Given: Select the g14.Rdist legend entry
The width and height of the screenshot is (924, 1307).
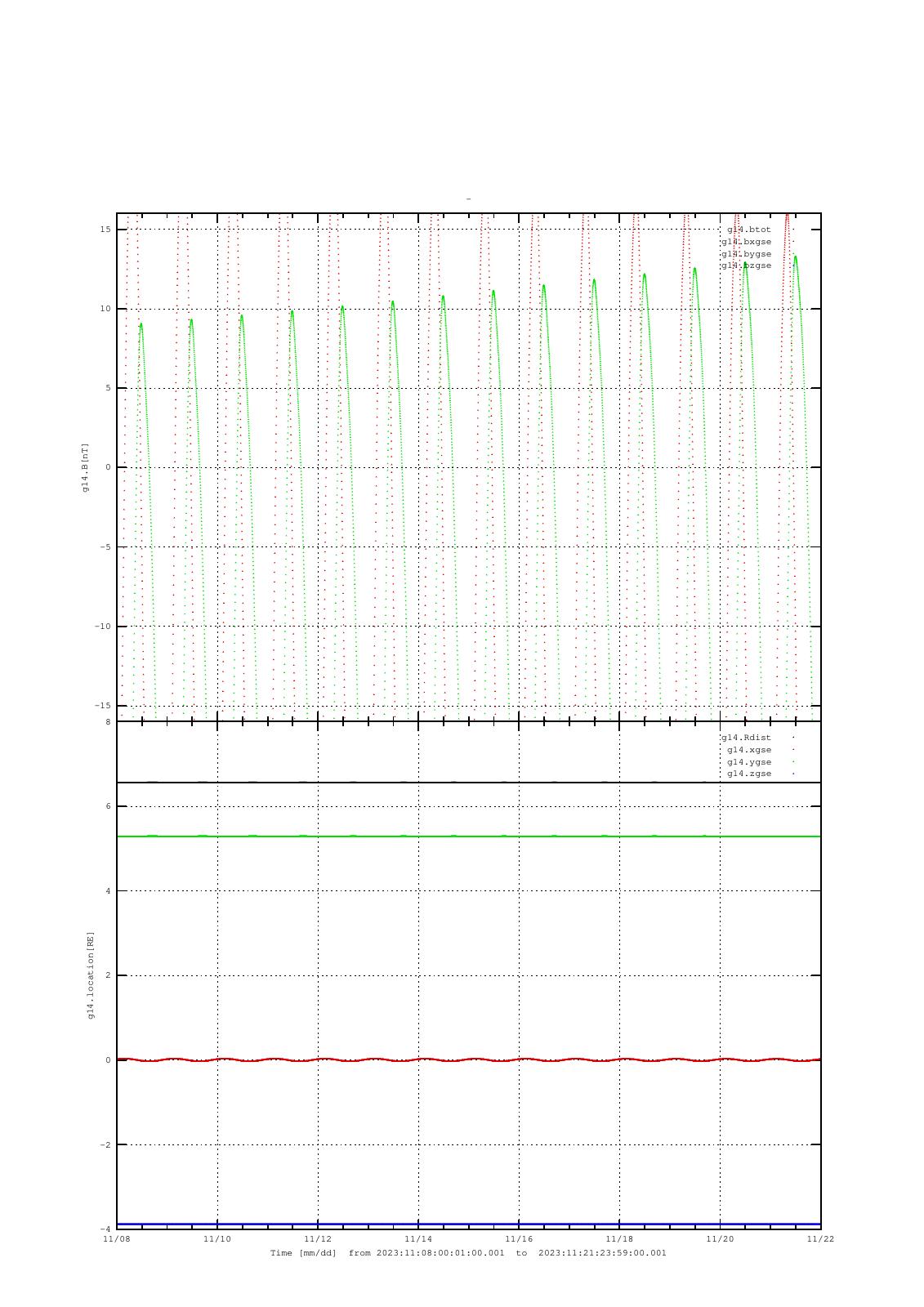Looking at the screenshot, I should pos(745,738).
